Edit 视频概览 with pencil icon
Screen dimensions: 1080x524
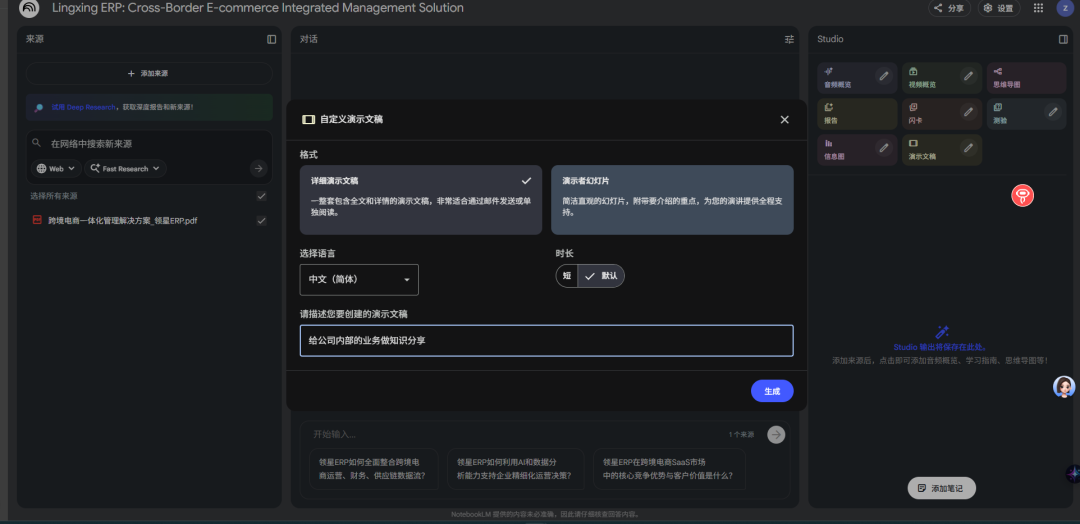tap(968, 75)
